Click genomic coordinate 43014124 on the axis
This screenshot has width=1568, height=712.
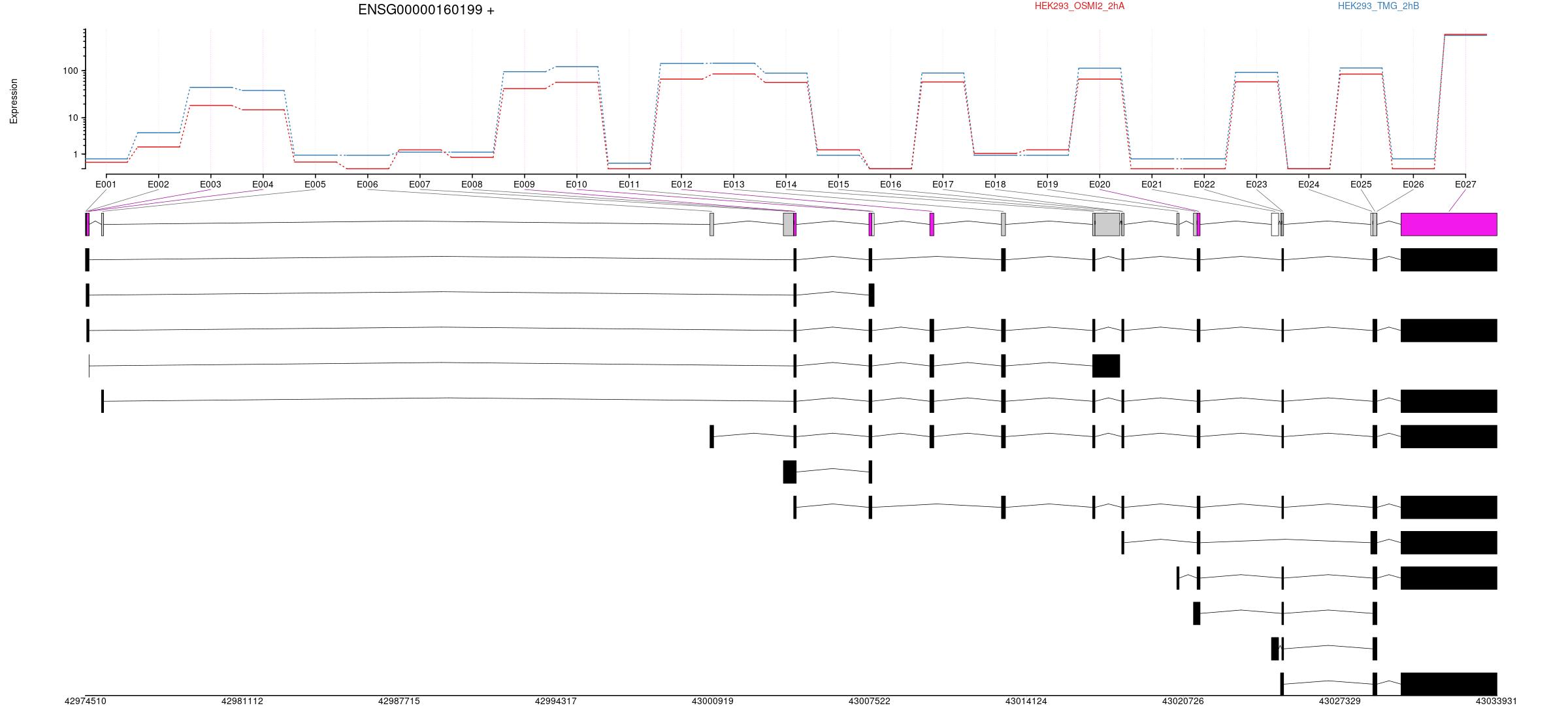click(1026, 701)
